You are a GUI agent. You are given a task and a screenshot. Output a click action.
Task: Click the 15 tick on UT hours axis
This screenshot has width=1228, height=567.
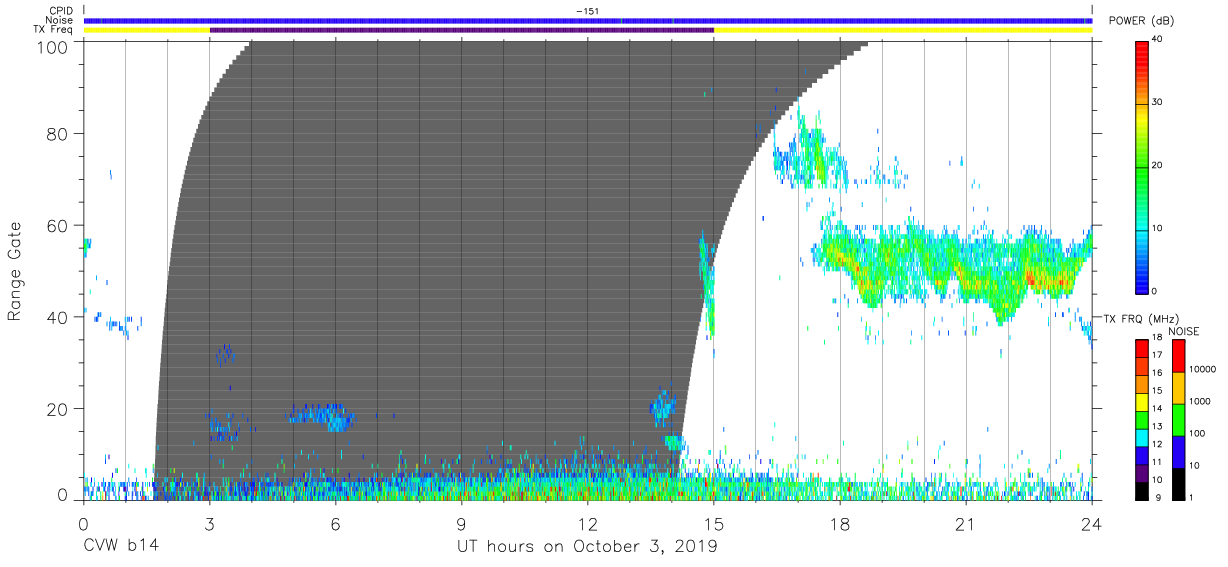point(714,524)
